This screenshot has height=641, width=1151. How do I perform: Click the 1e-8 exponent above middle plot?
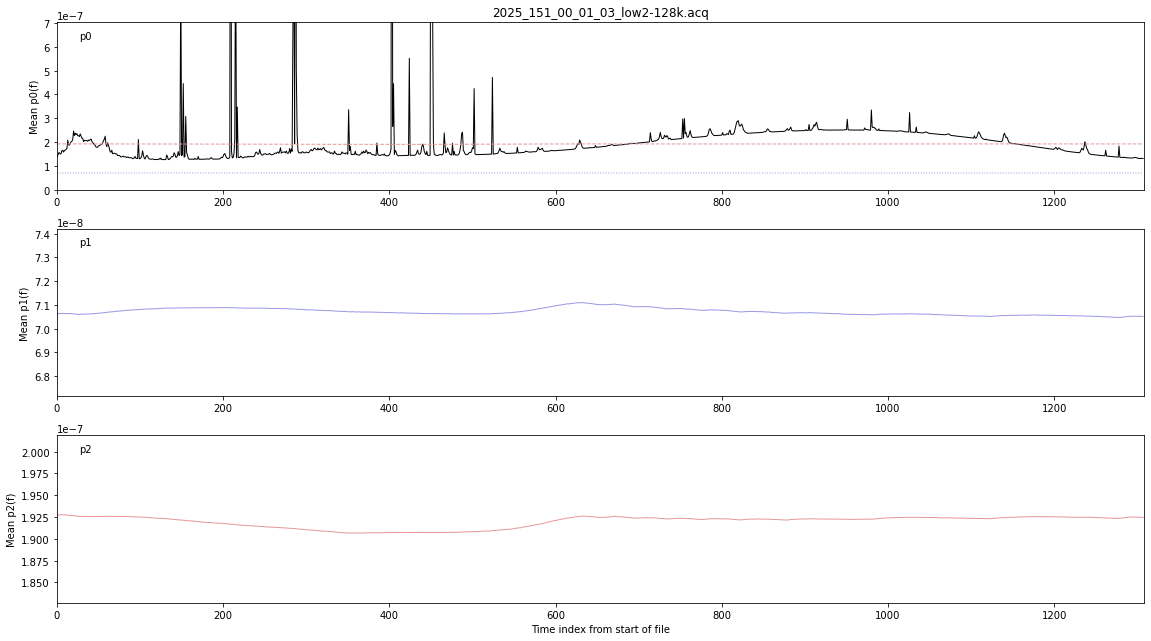tap(70, 223)
